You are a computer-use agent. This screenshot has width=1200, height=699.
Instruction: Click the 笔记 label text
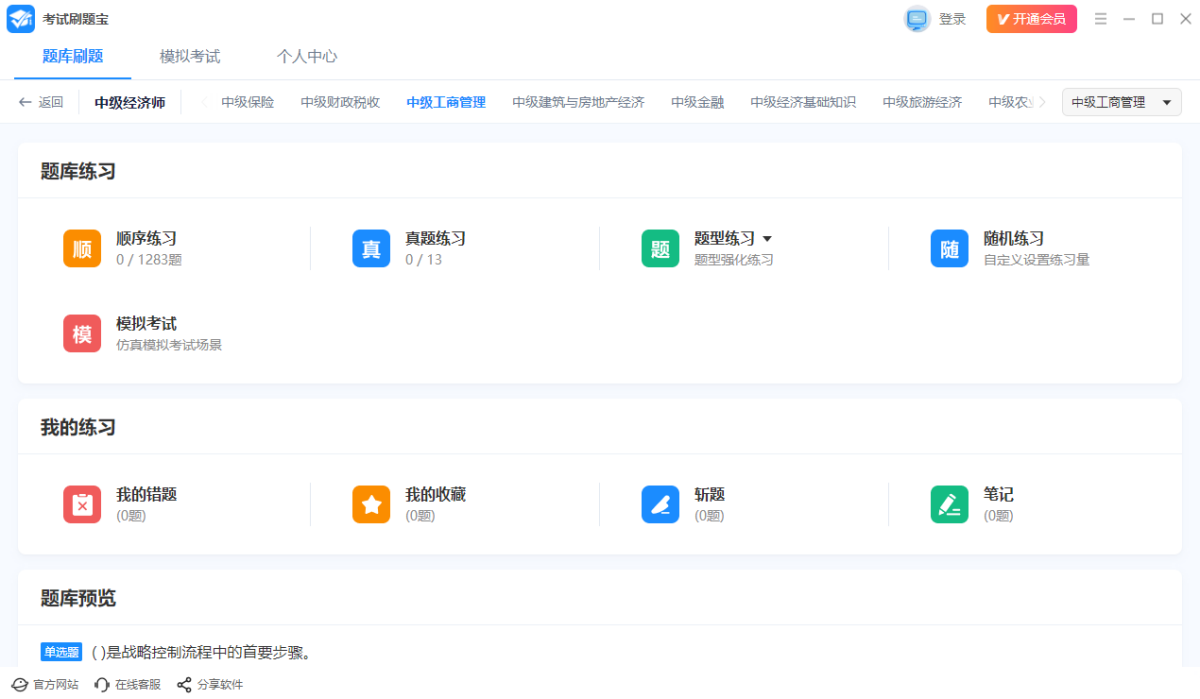pyautogui.click(x=999, y=495)
